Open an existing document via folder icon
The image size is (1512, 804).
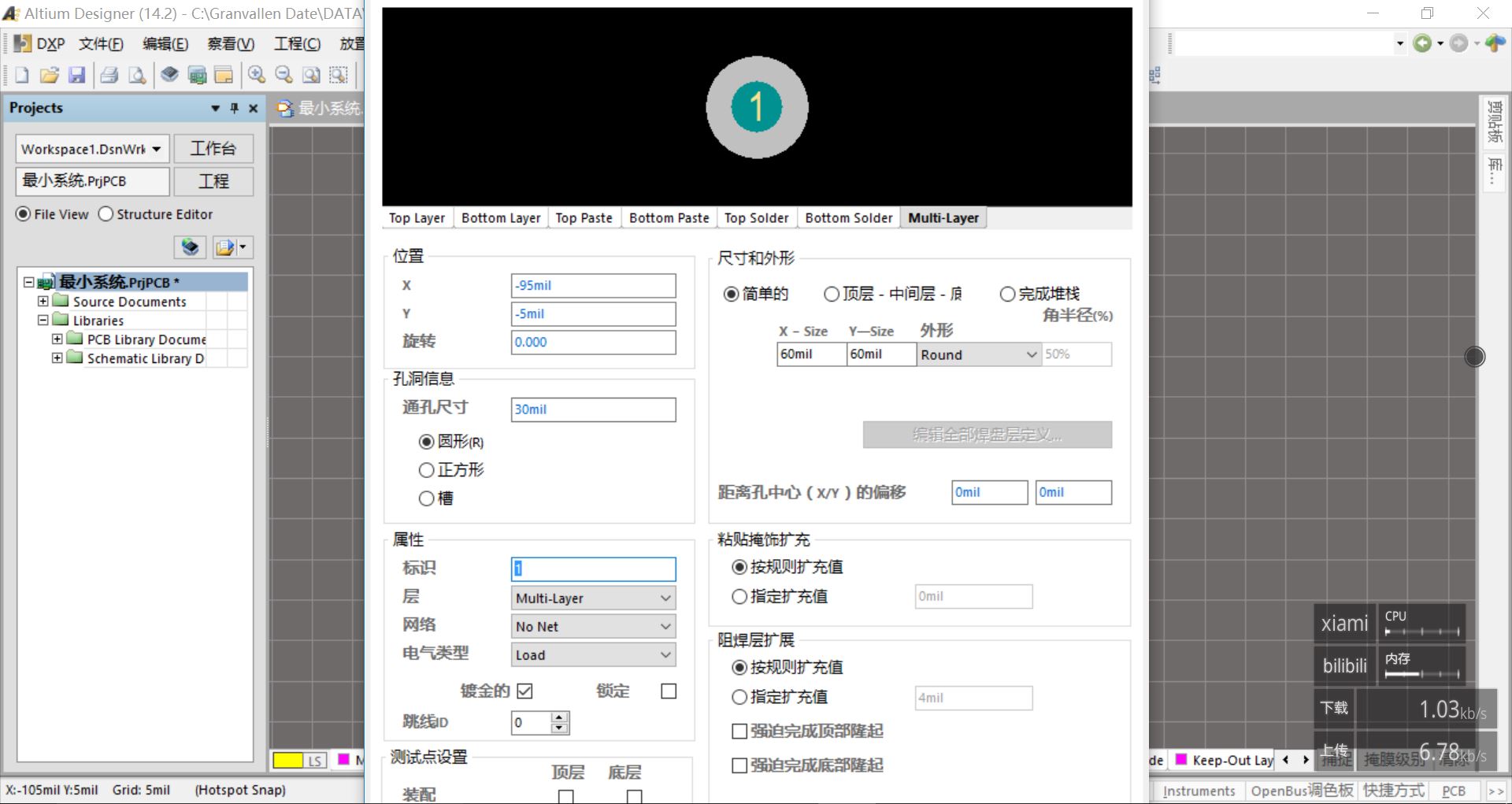(x=50, y=75)
